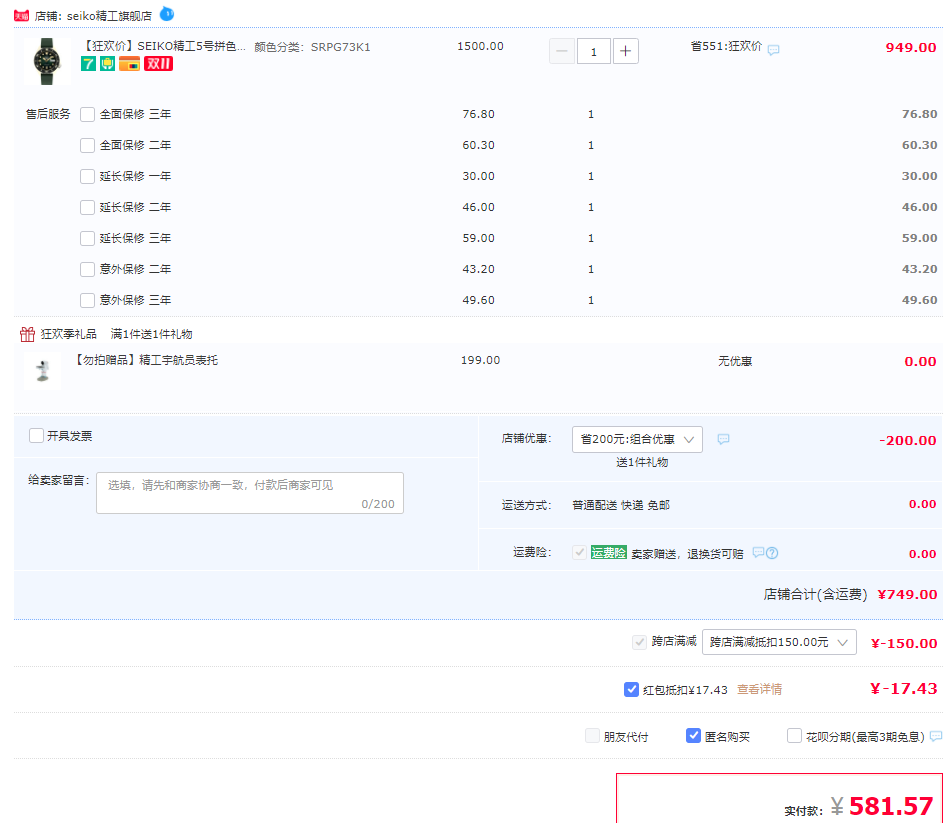Click the 199.00 gift price
947x823 pixels.
pyautogui.click(x=480, y=360)
